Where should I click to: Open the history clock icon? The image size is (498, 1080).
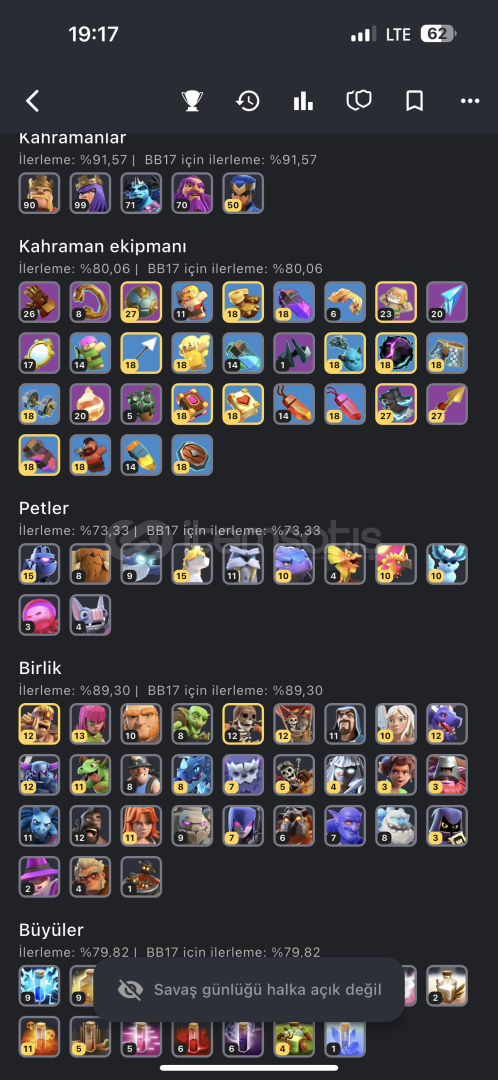247,101
